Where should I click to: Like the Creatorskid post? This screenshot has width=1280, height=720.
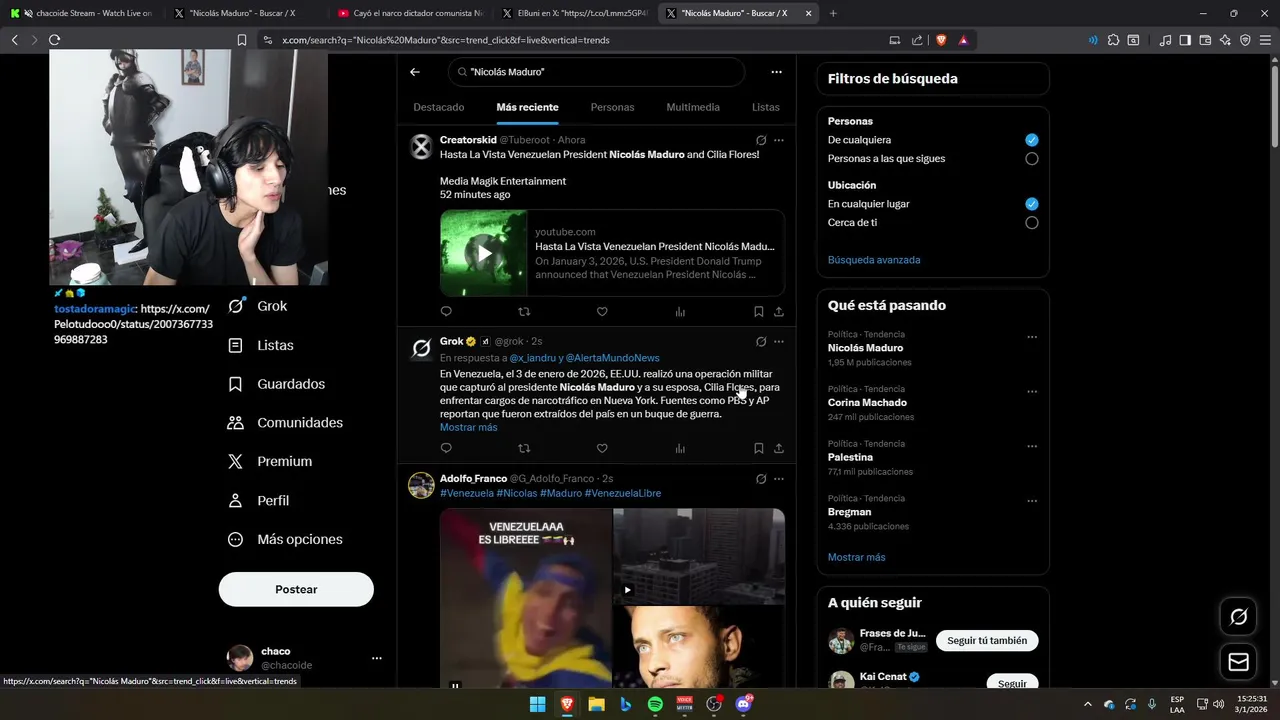602,312
